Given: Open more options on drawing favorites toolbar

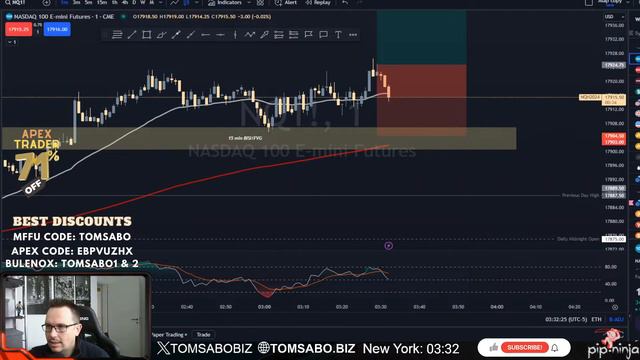Looking at the screenshot, I should tap(353, 35).
